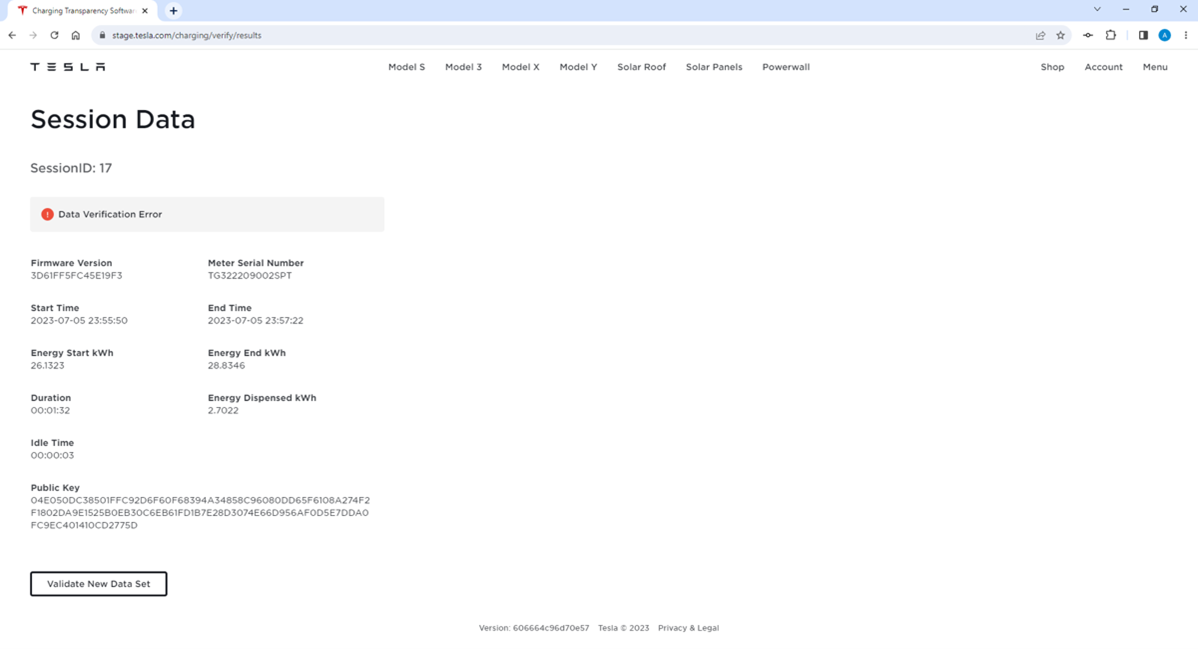Click the browser forward arrow

33,35
